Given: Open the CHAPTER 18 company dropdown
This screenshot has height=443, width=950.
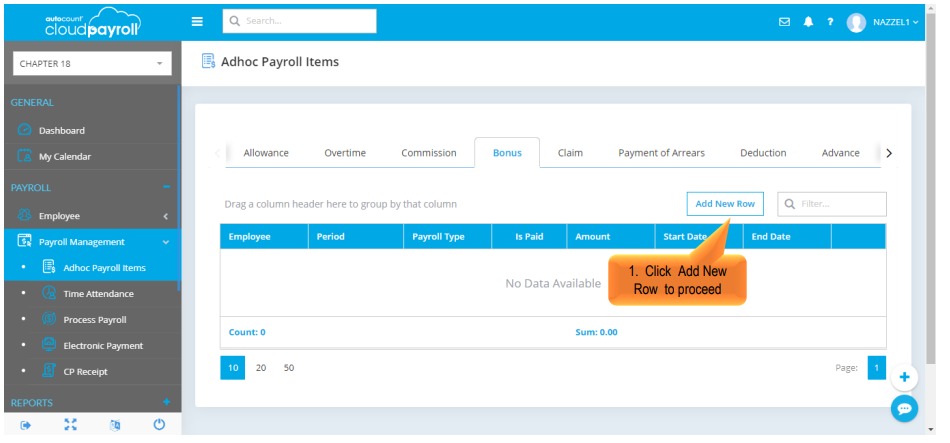Looking at the screenshot, I should coord(91,64).
